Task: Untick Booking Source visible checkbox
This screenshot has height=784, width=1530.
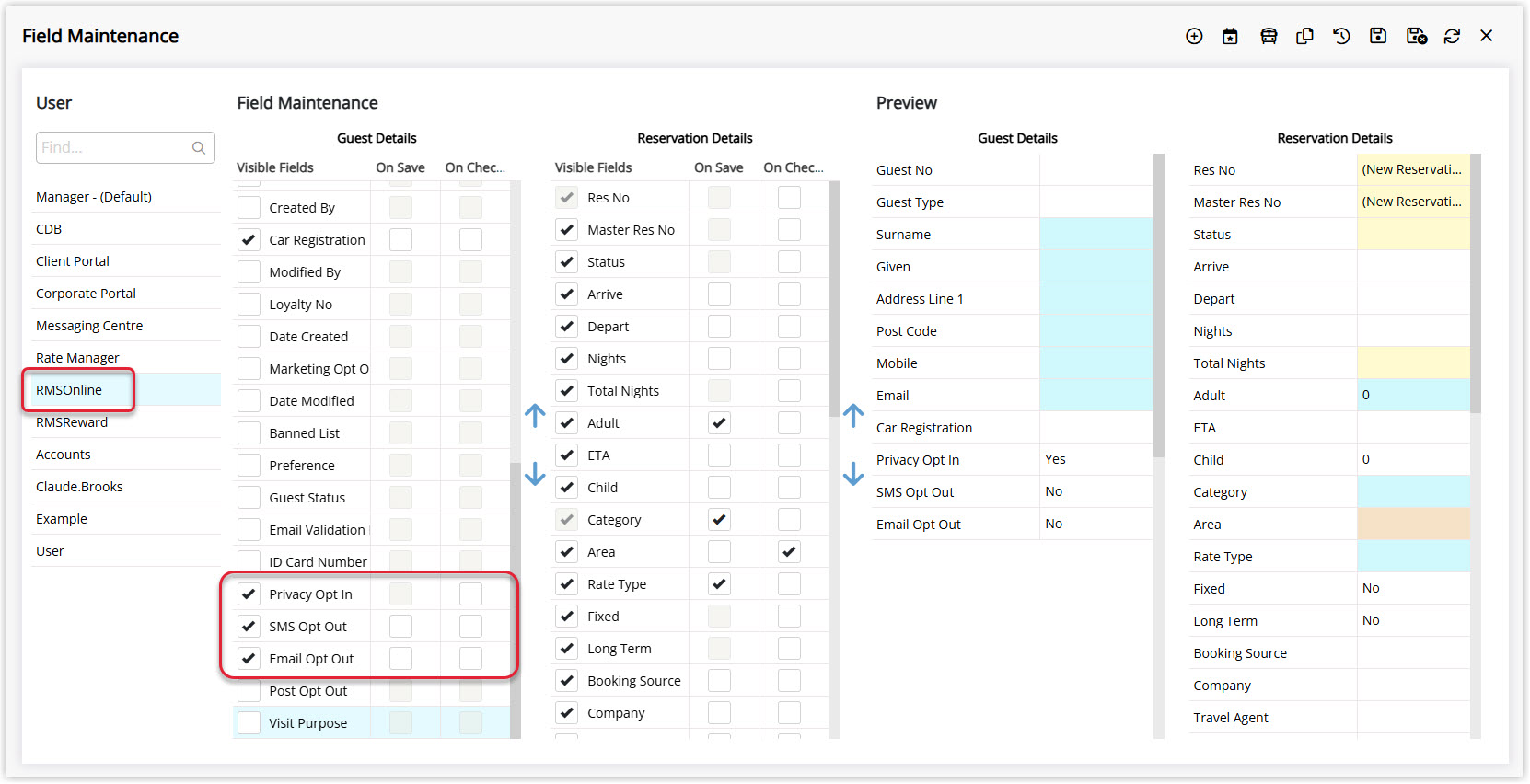Action: pos(567,681)
